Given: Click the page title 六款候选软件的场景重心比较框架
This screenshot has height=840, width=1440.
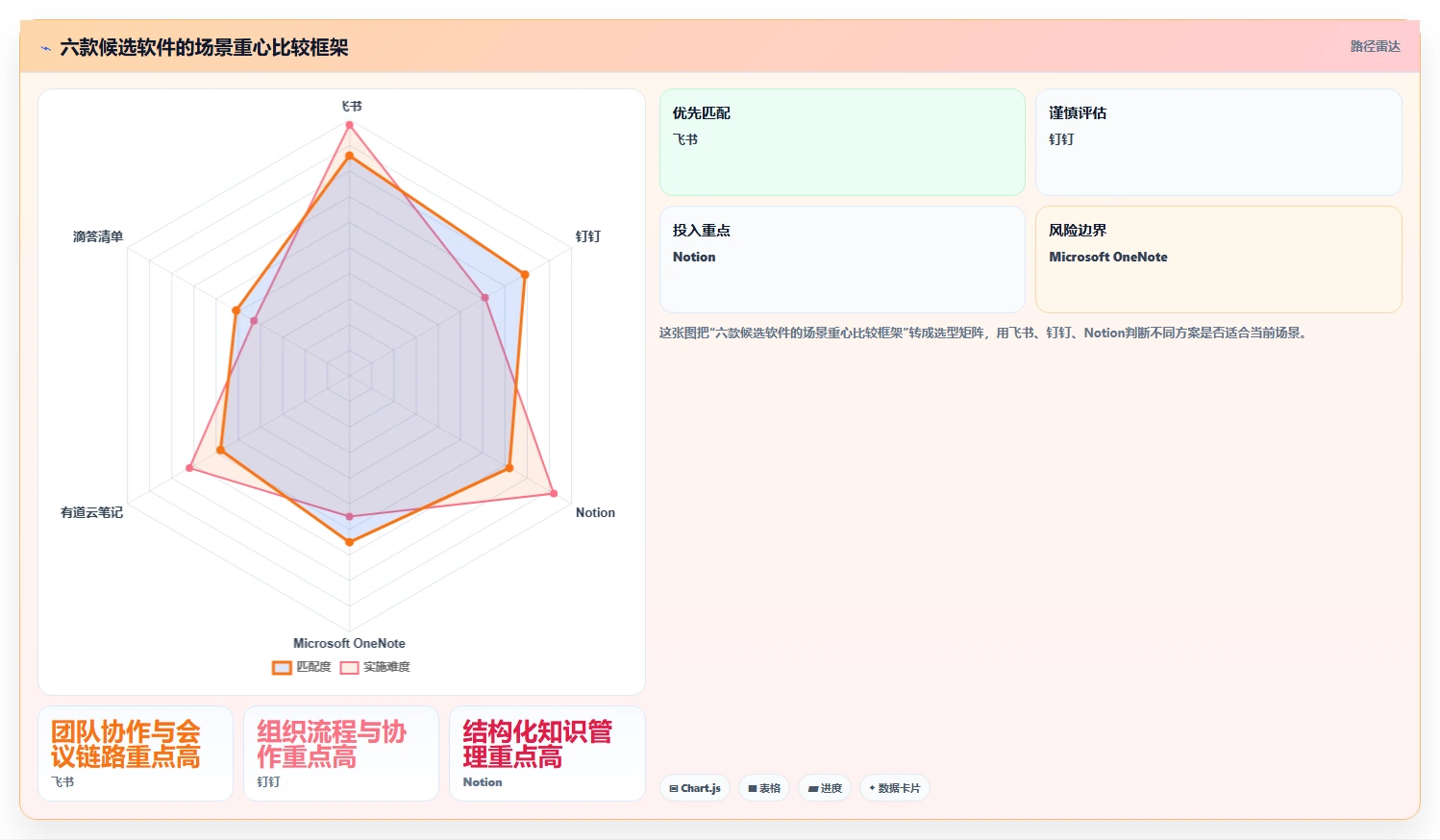Looking at the screenshot, I should click(204, 47).
